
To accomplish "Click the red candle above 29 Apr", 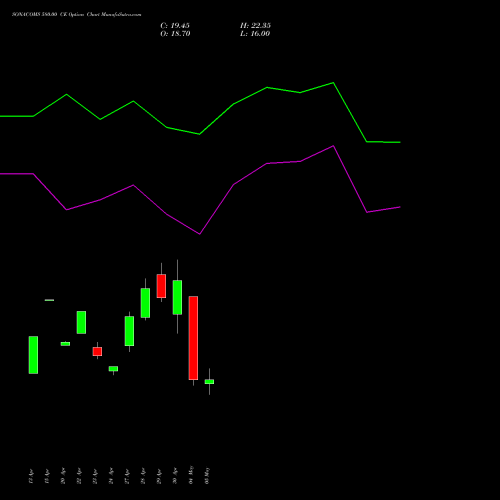I will click(161, 286).
